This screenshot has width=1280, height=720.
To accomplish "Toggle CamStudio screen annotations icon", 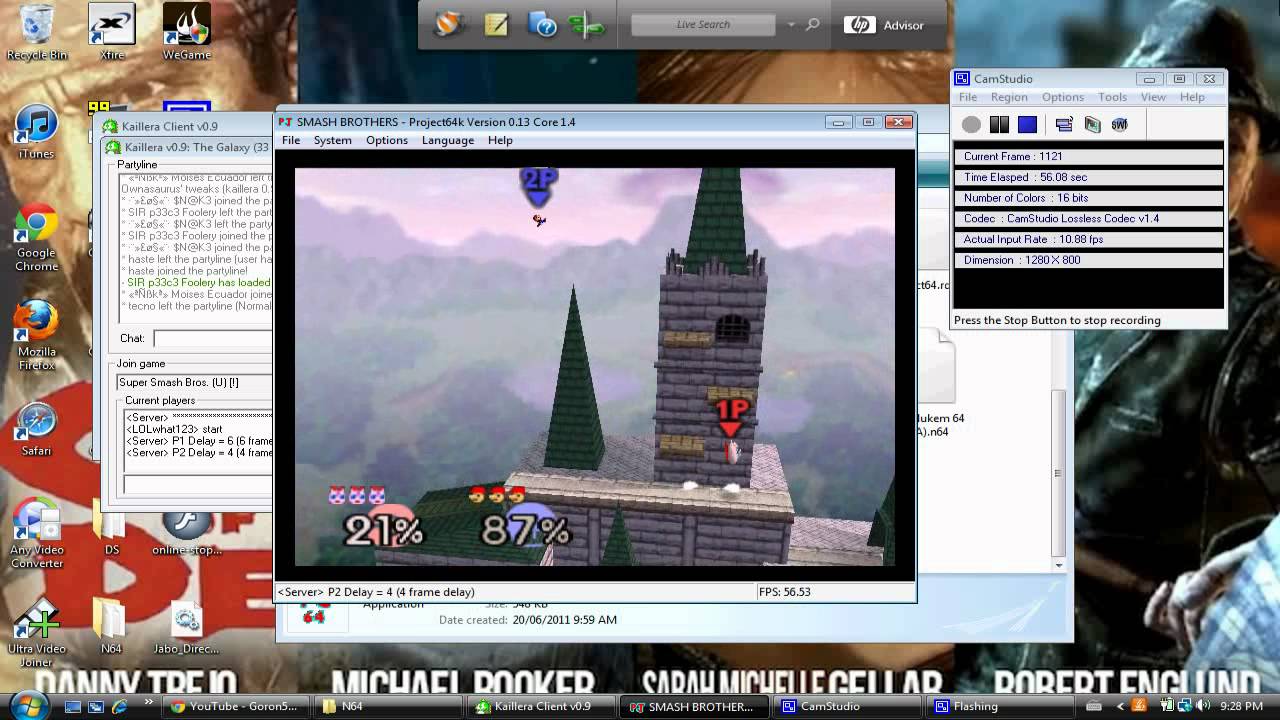I will point(1064,124).
